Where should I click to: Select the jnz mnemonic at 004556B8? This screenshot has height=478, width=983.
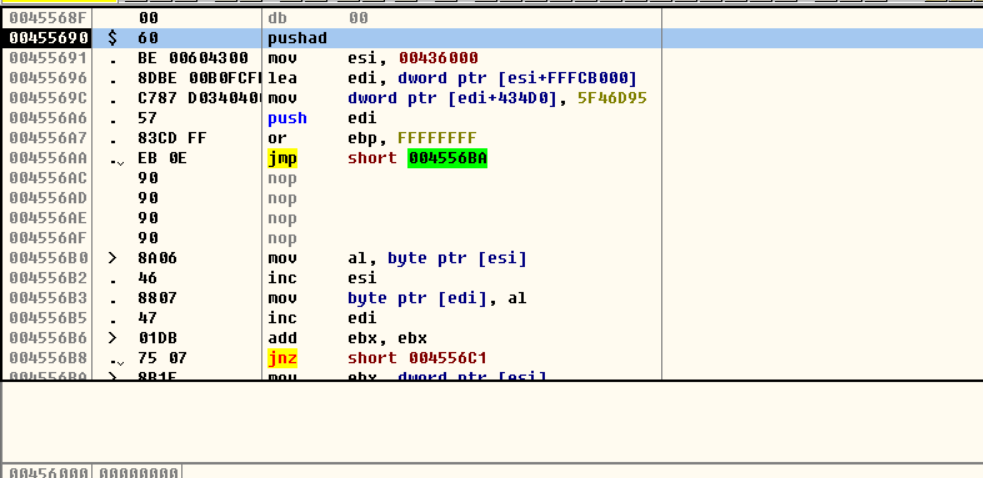click(282, 358)
